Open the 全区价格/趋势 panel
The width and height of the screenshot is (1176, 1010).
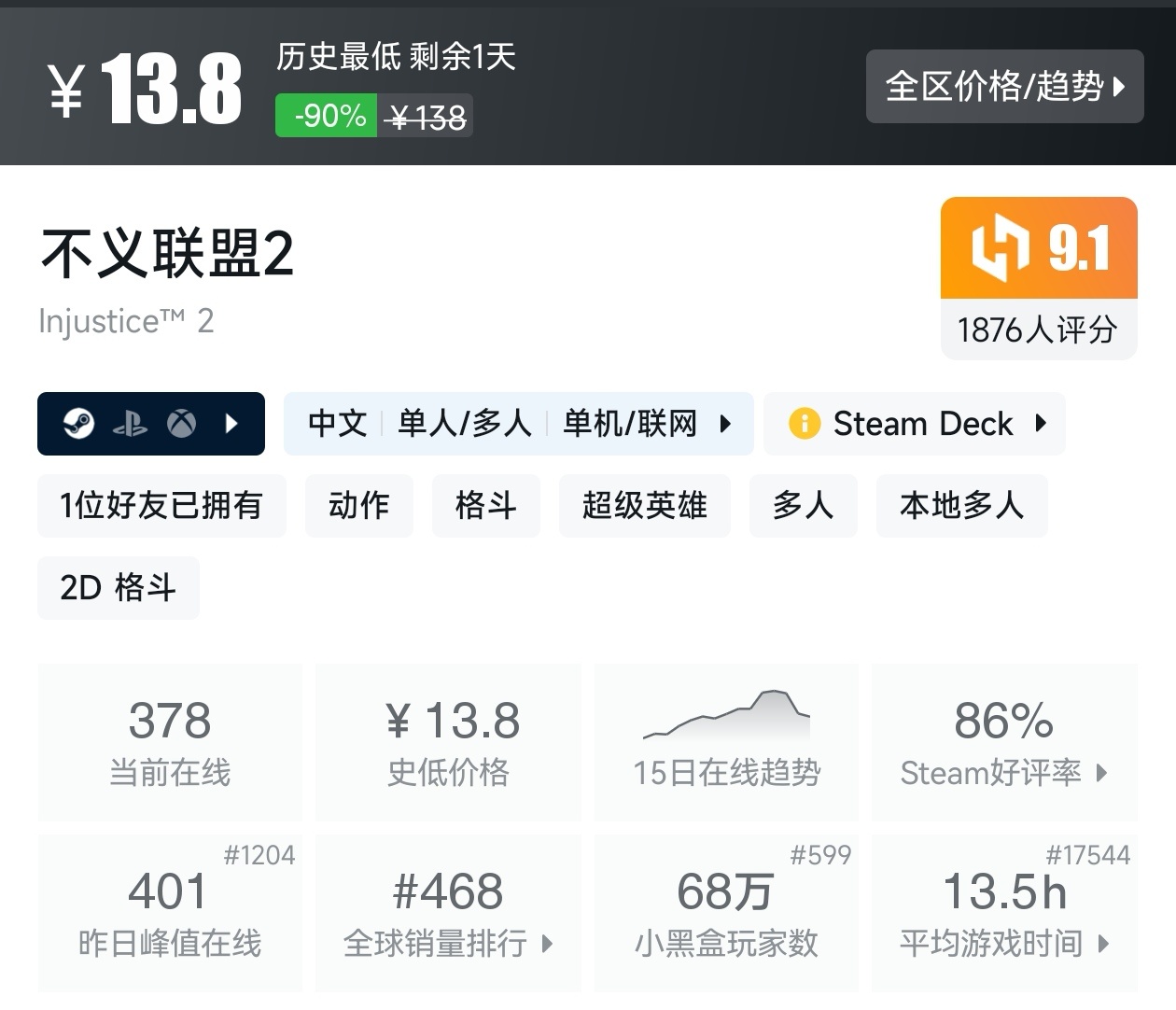click(1004, 86)
